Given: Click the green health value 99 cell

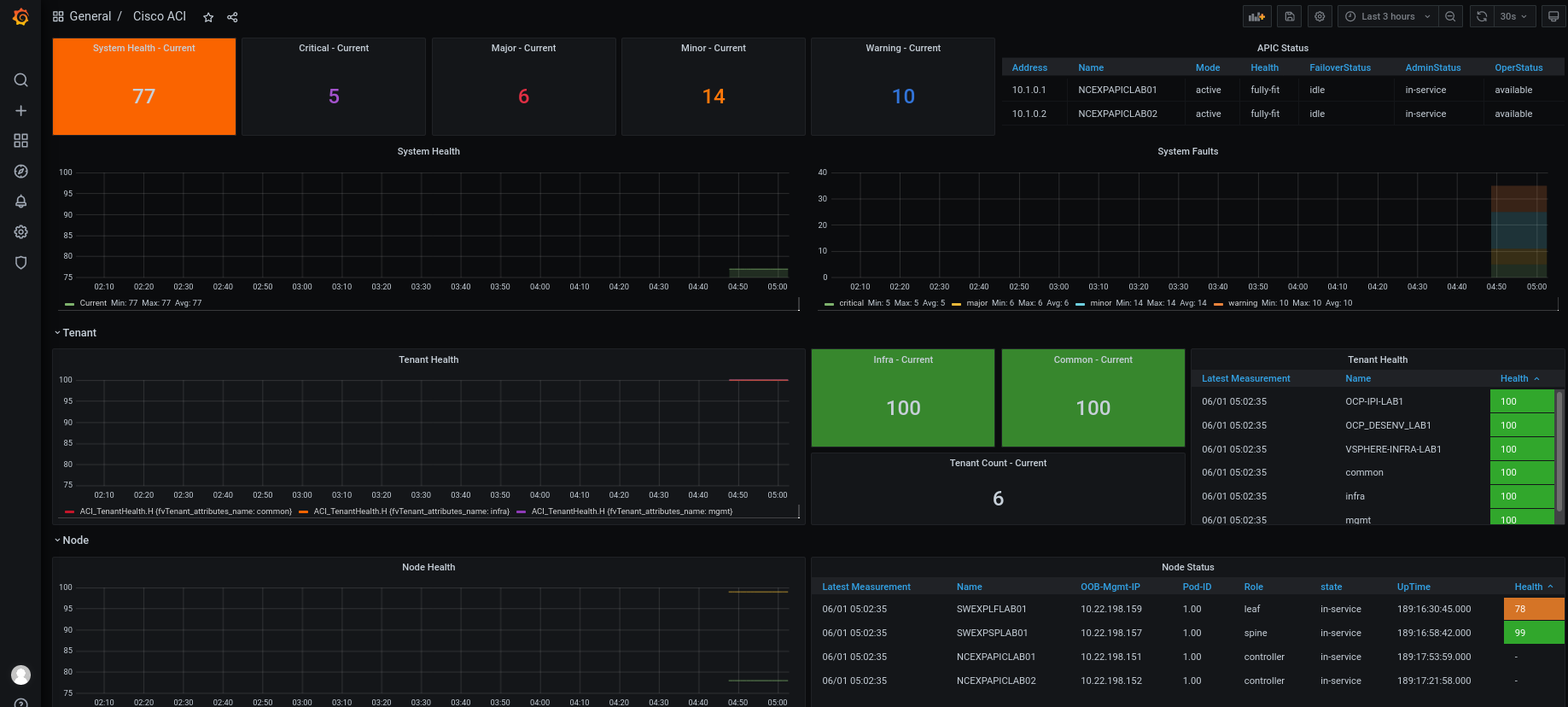Looking at the screenshot, I should click(1534, 633).
